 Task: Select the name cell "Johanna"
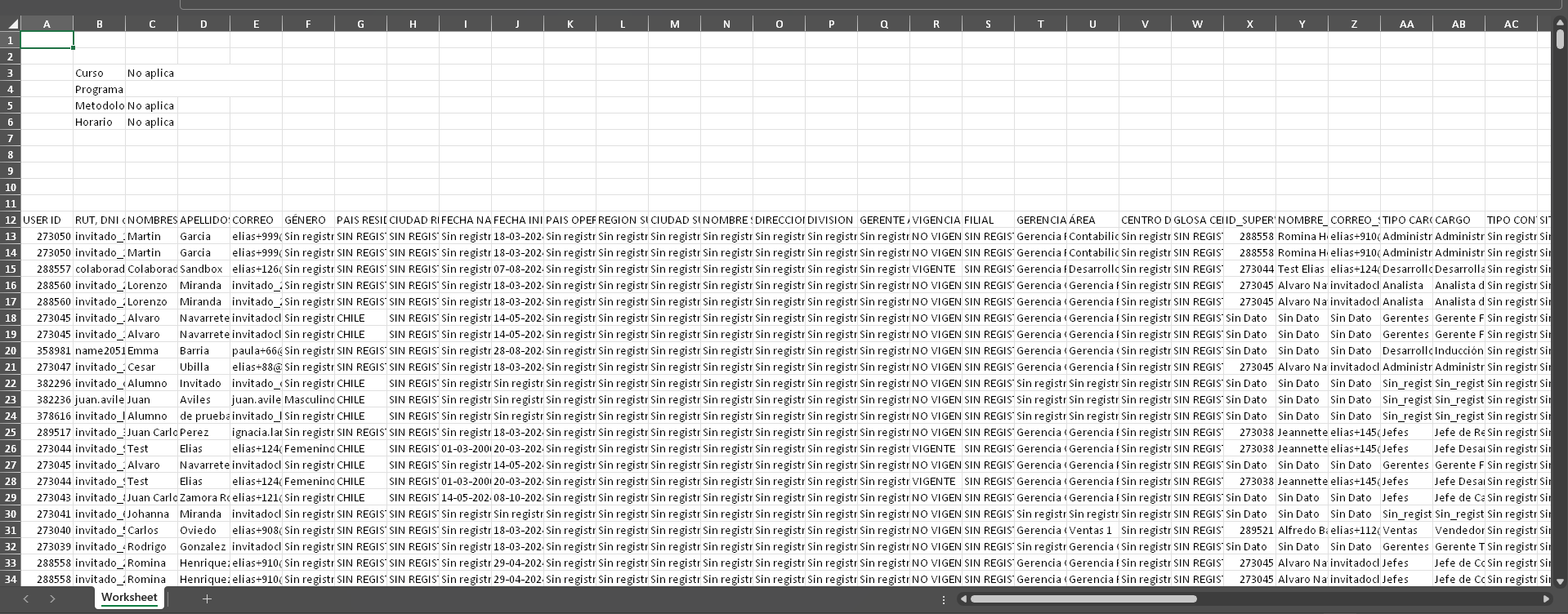151,514
